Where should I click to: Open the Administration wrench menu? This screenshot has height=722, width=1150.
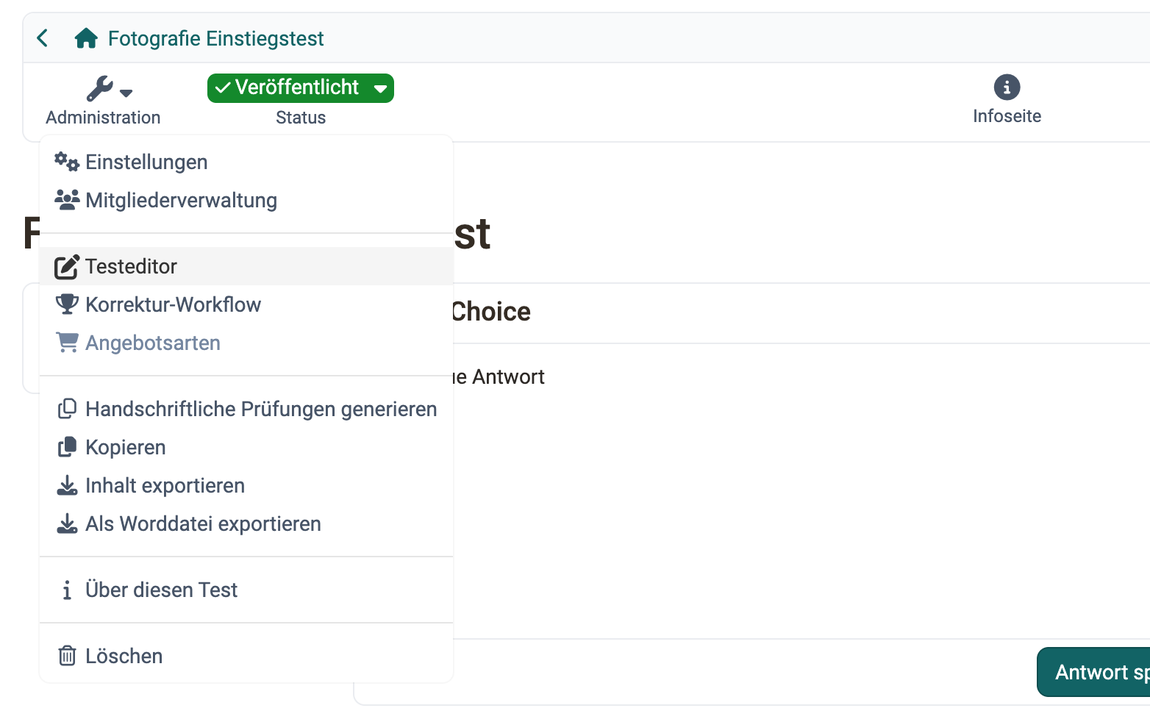coord(109,89)
